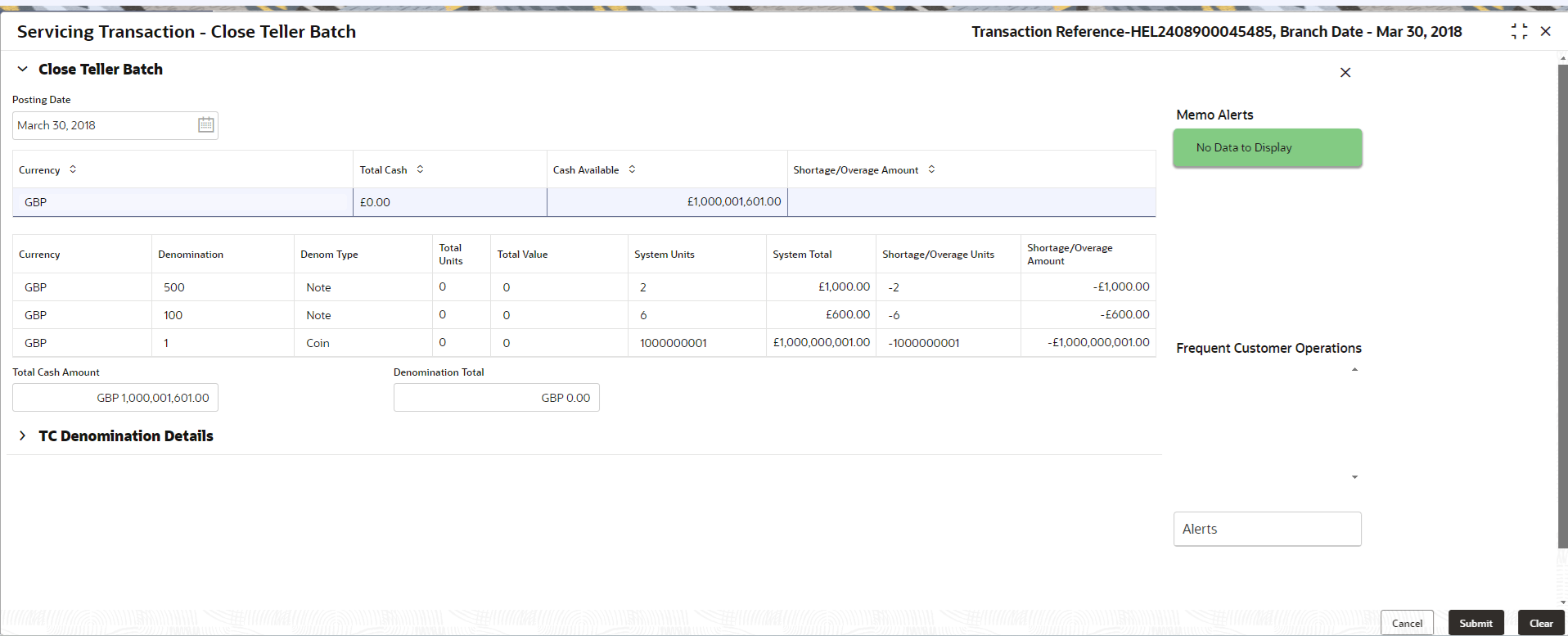Close the Memo Alerts side panel

coord(1345,73)
